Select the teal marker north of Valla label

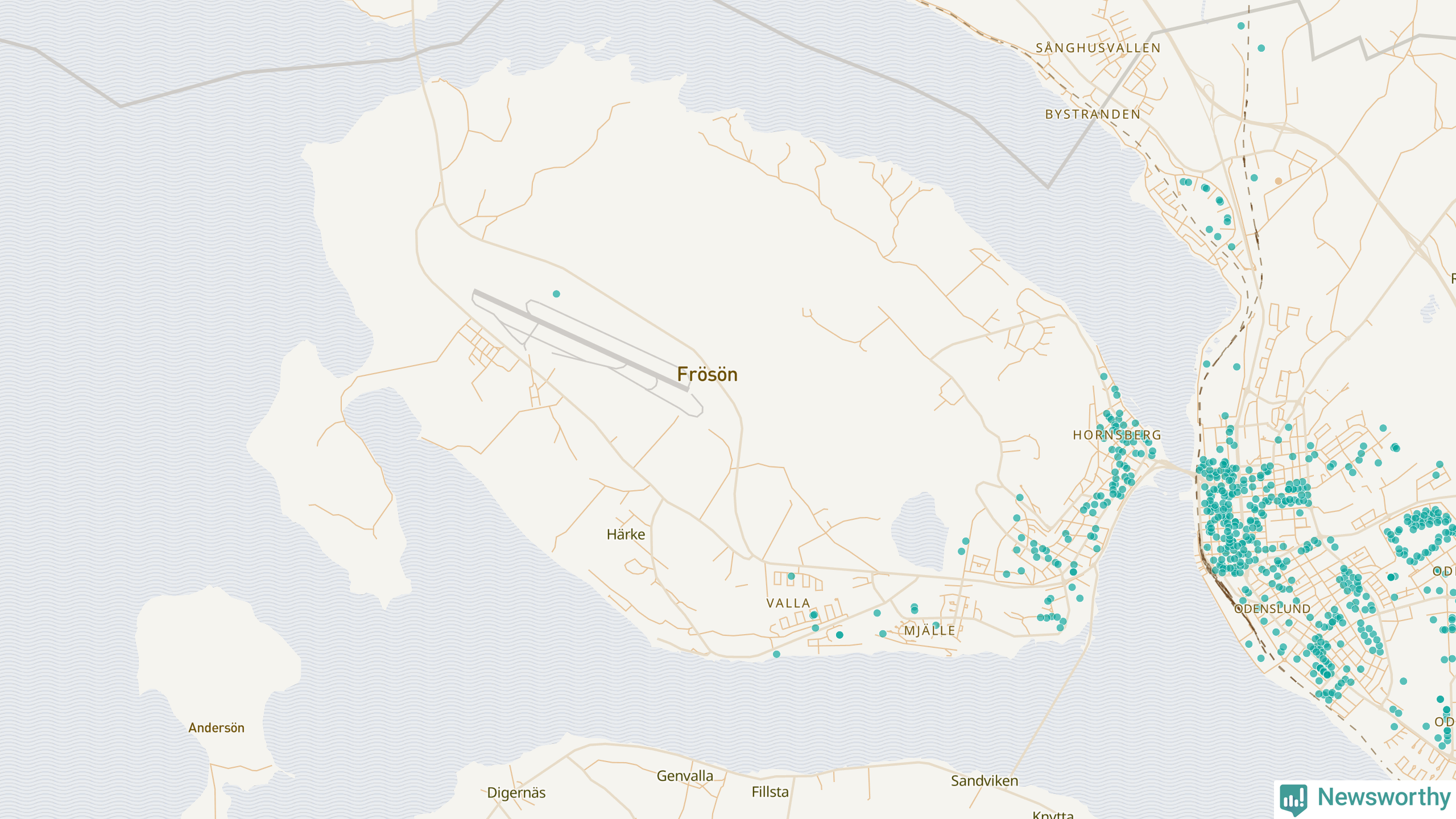click(x=791, y=577)
